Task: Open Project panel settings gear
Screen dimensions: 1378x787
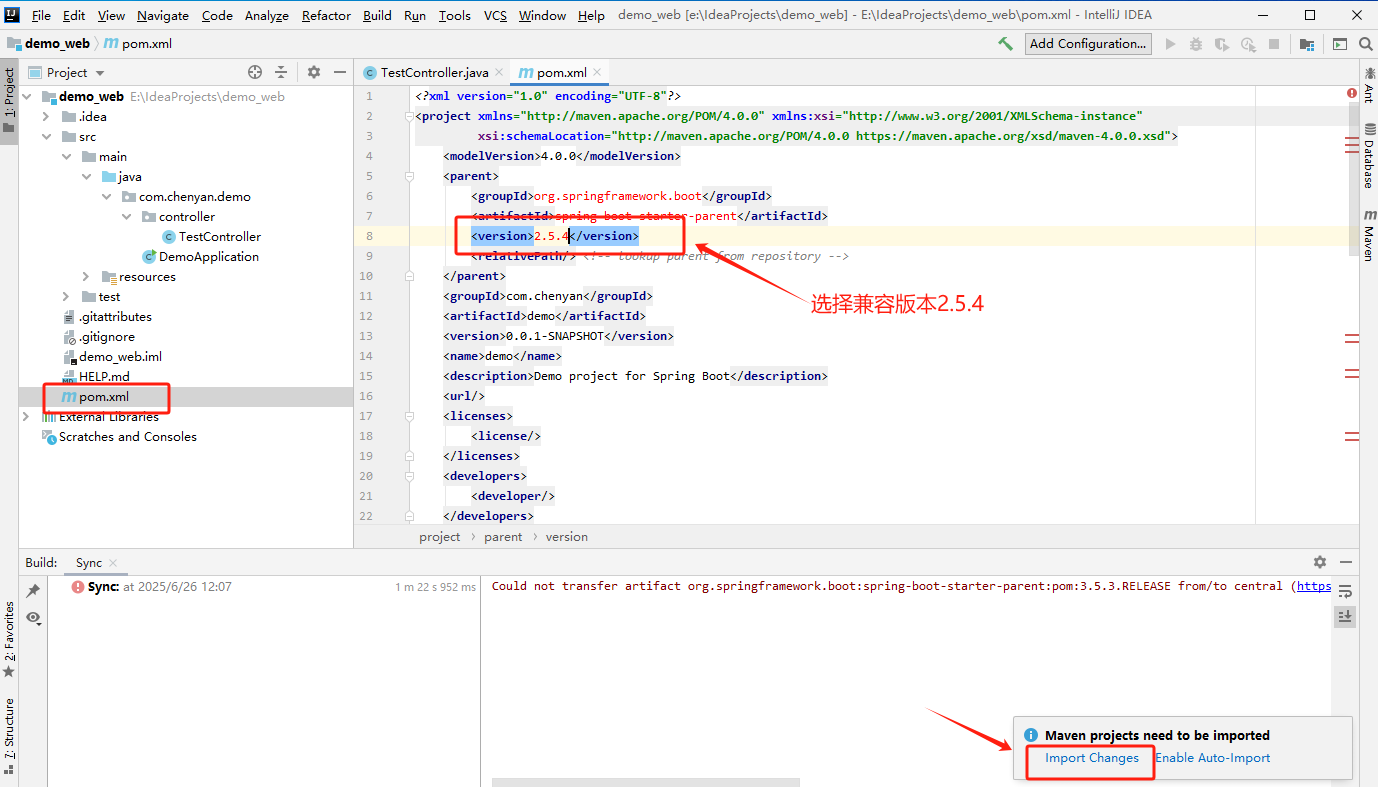Action: point(314,72)
